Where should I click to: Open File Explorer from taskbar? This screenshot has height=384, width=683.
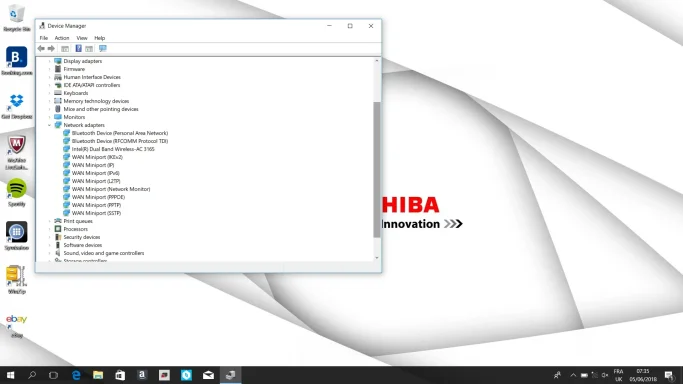coord(98,375)
